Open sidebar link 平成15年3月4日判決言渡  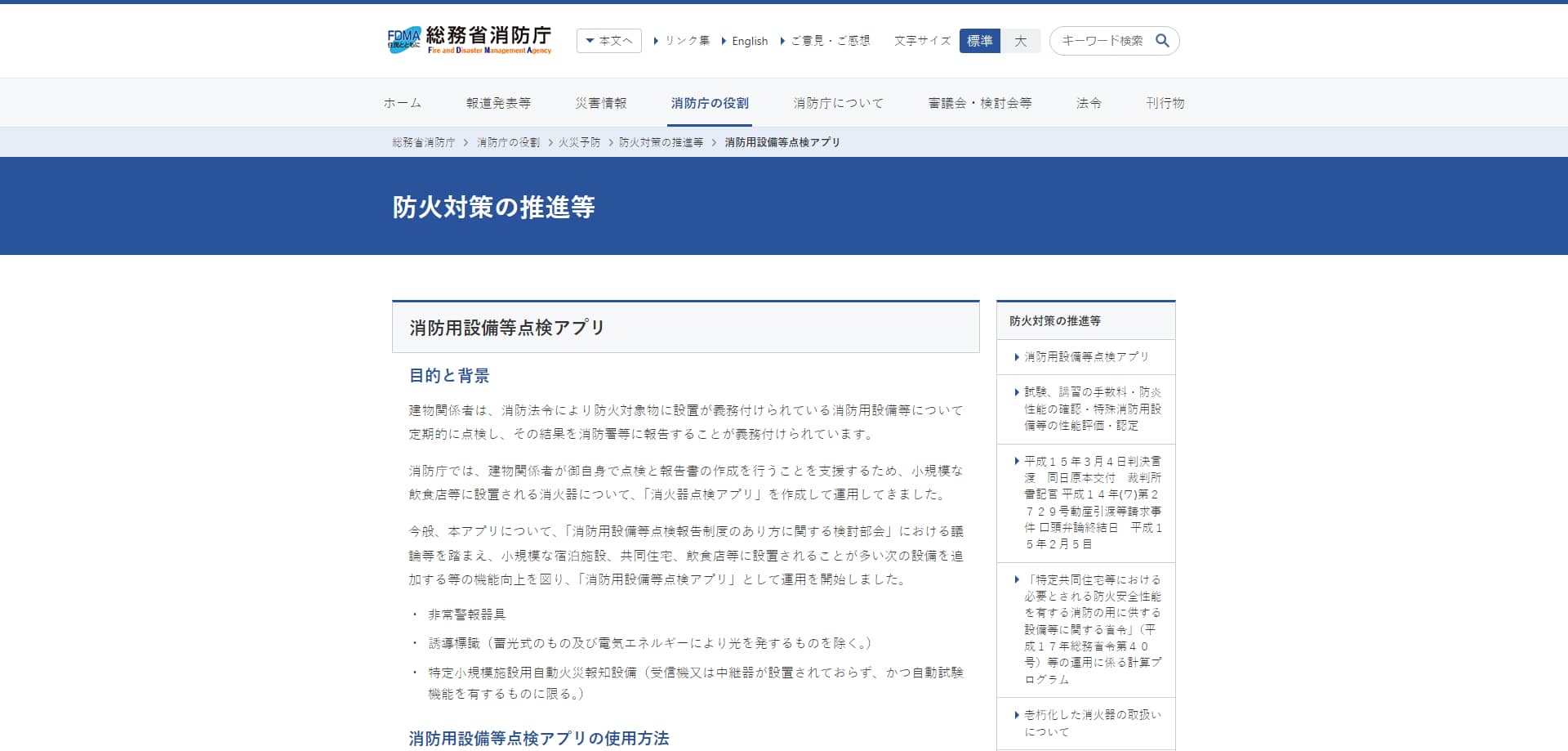[x=1086, y=503]
